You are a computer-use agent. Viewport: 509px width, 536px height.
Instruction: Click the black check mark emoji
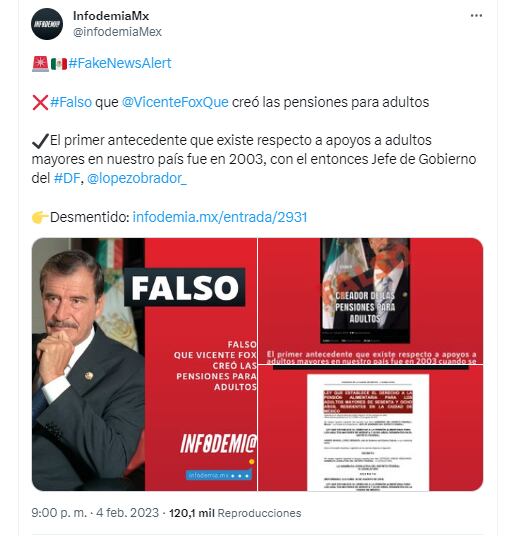tap(40, 141)
